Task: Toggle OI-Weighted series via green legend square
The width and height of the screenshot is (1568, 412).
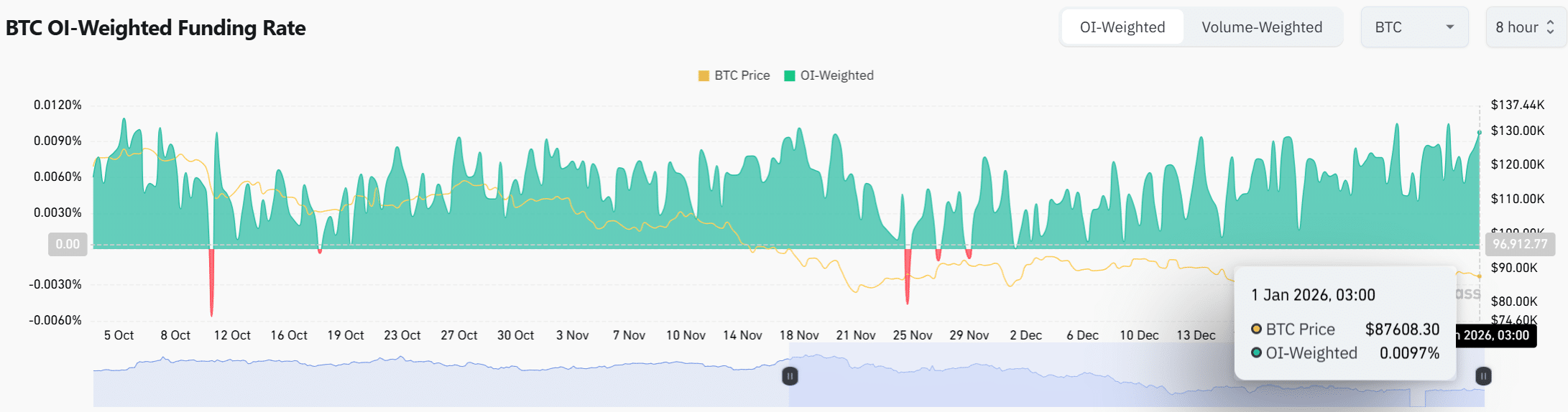Action: (789, 76)
